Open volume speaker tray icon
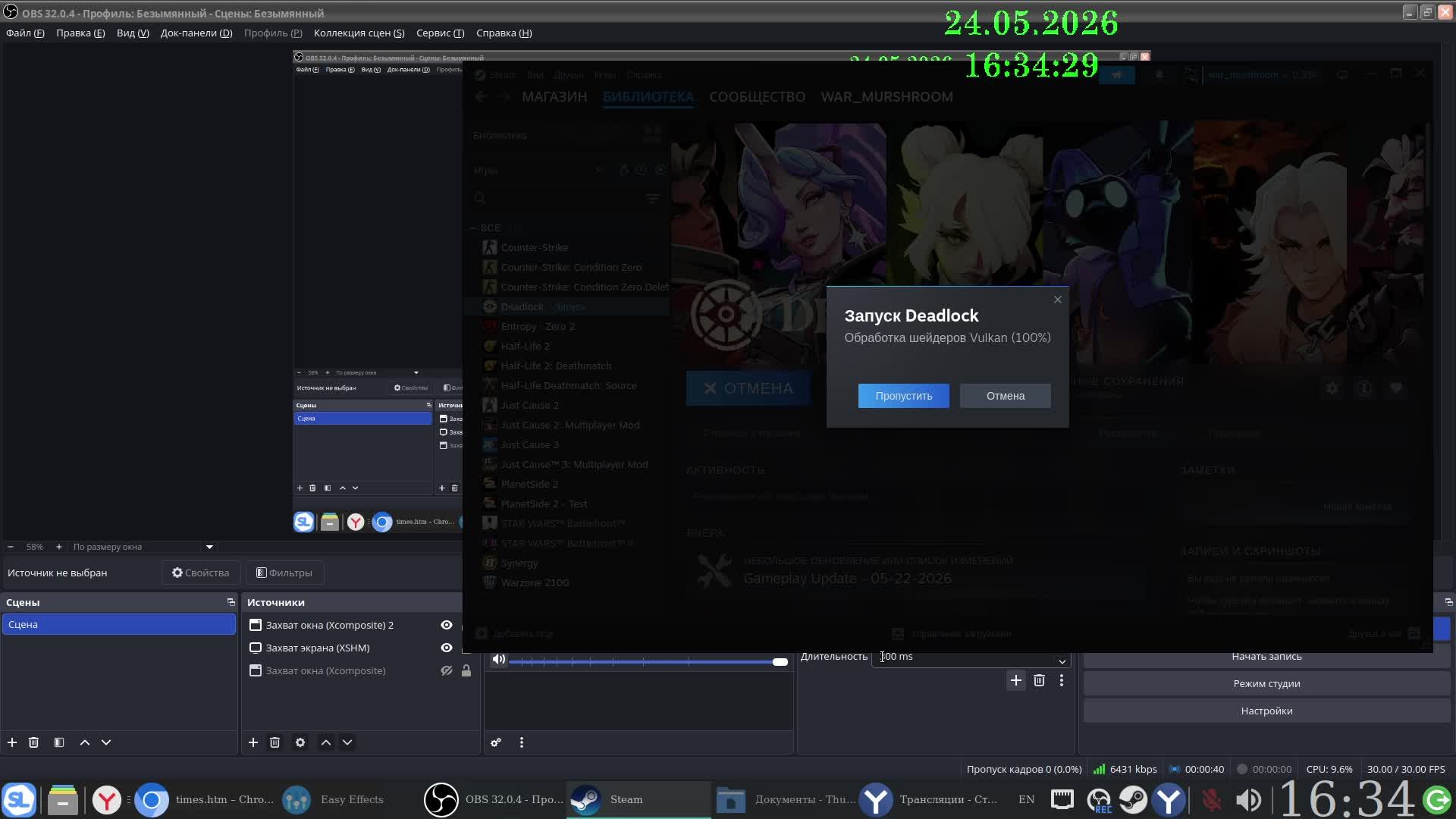 [x=1248, y=800]
